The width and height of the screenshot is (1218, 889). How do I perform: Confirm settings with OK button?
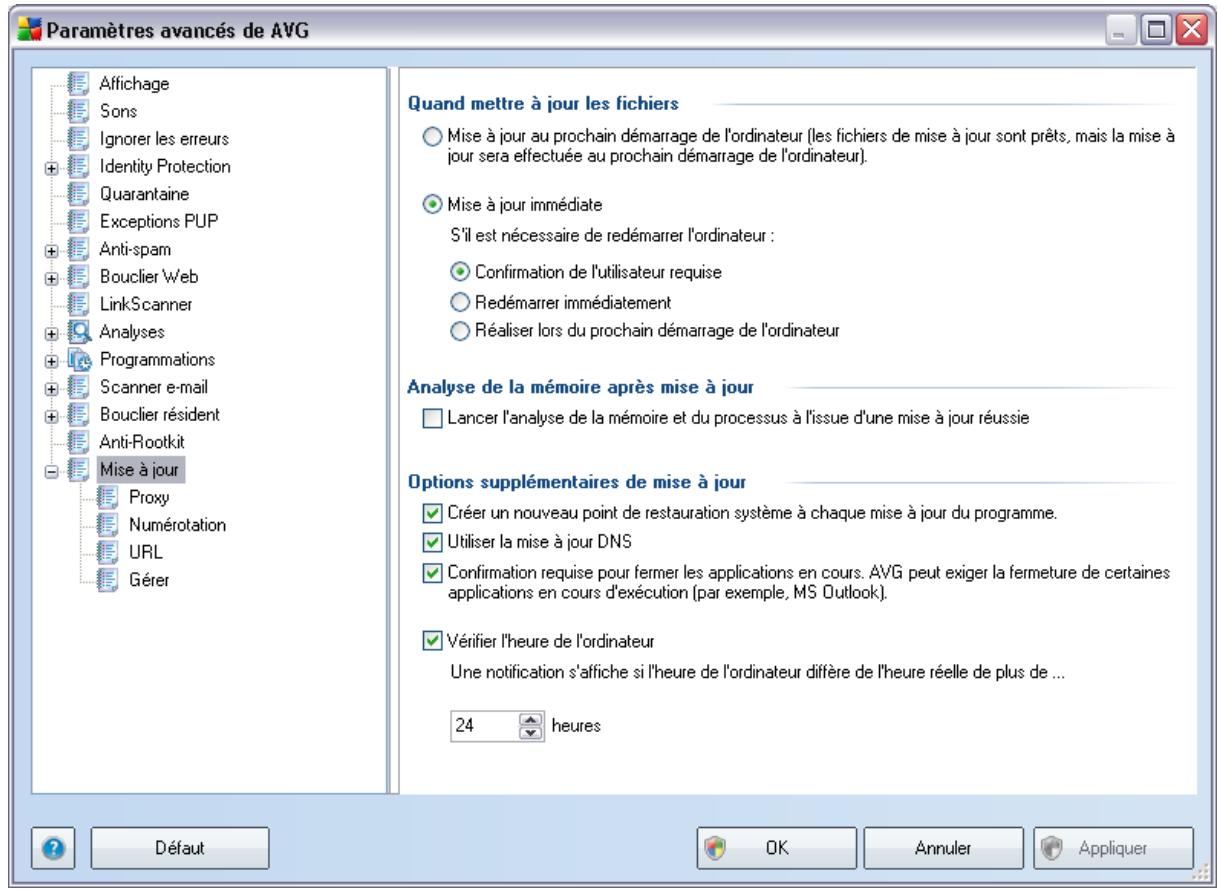(x=776, y=847)
